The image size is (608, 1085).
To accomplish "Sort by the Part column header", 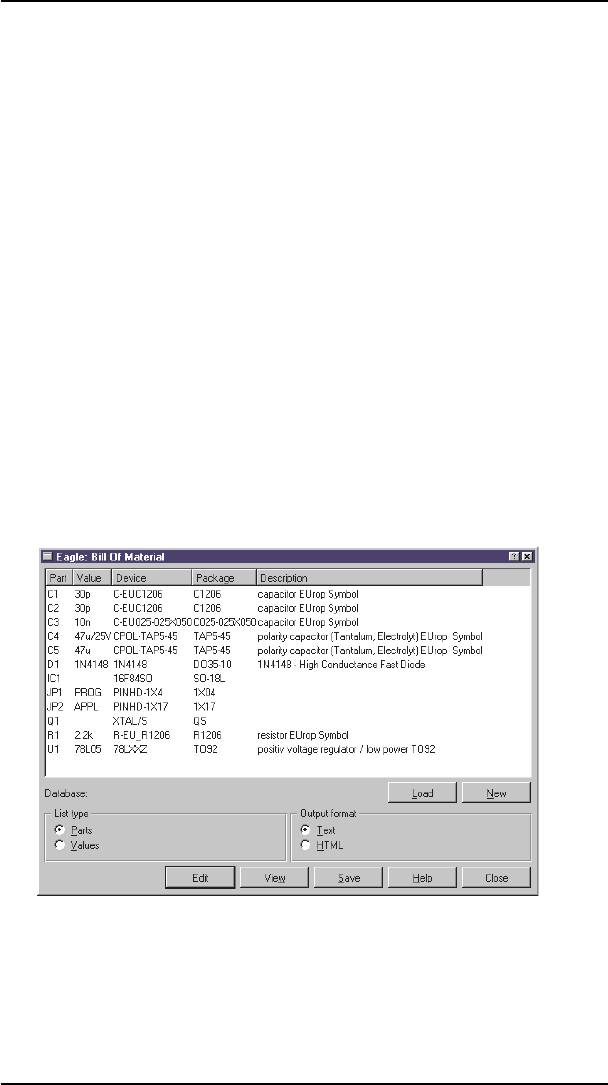I will click(58, 577).
